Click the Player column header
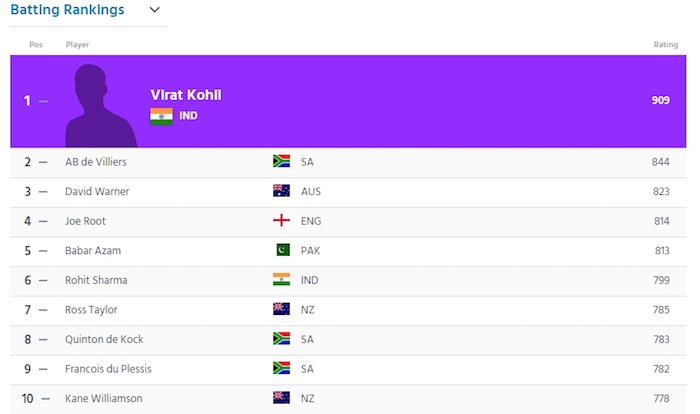The image size is (700, 414). [x=77, y=44]
